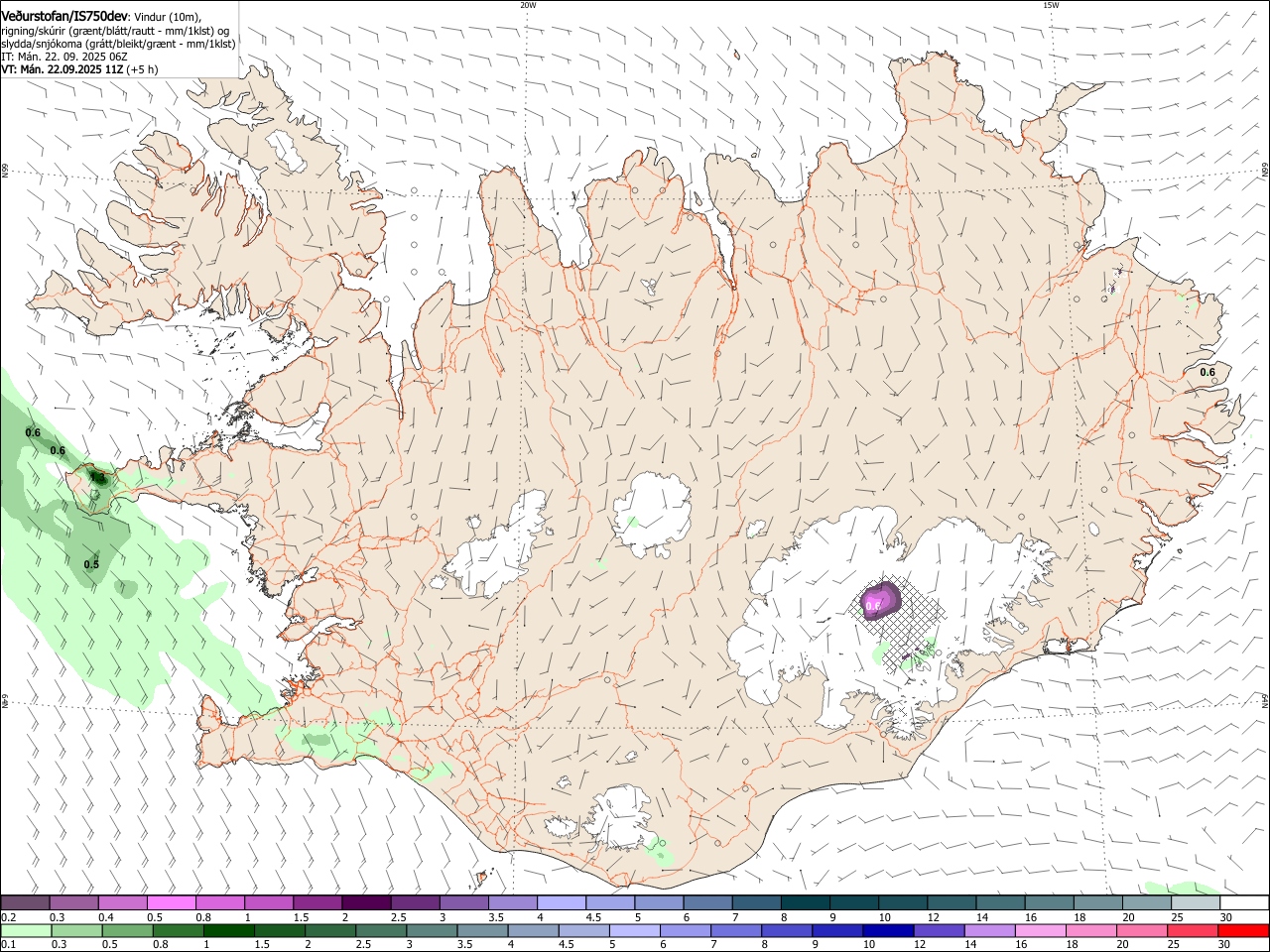Click the Veðurstofan/IS750dev title text
Screen dimensions: 1270x952
pos(64,16)
